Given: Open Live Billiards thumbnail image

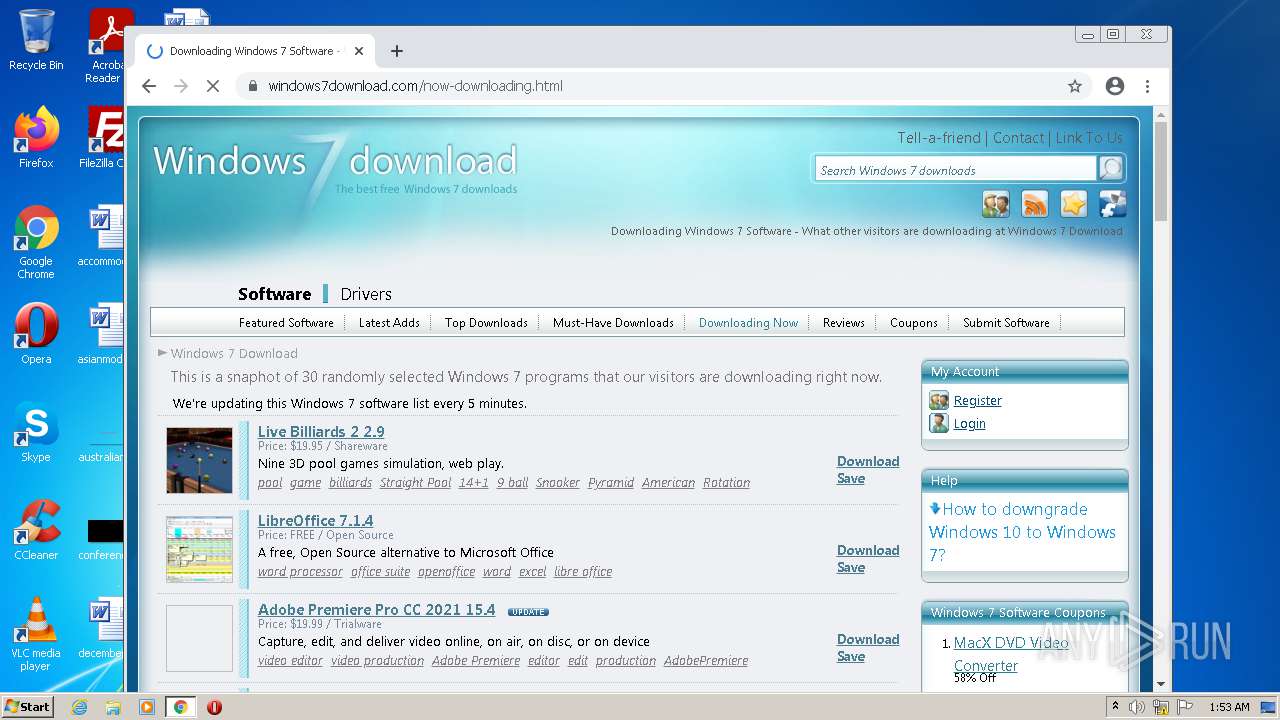Looking at the screenshot, I should [200, 460].
